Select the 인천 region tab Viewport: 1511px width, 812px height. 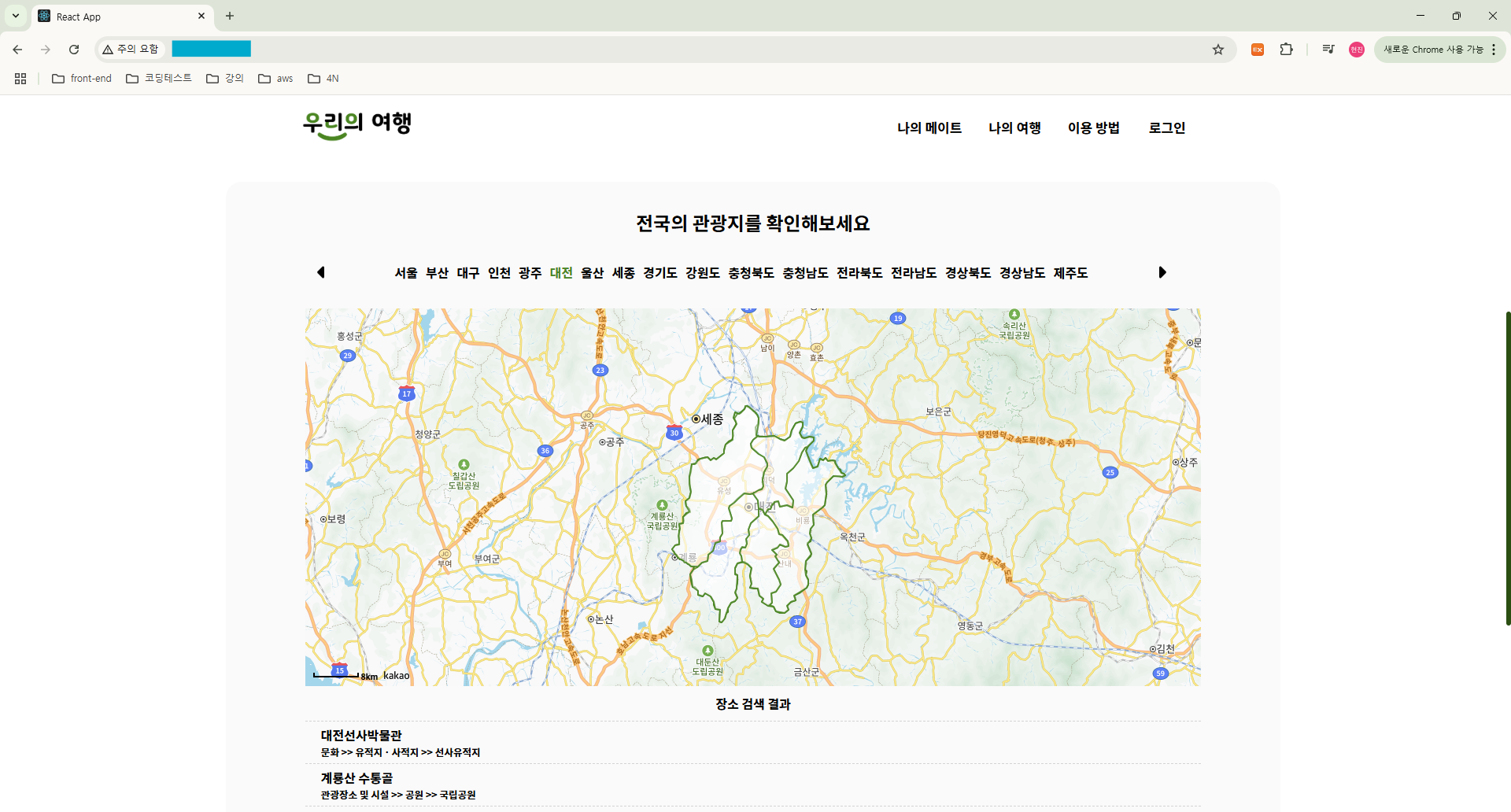[x=499, y=273]
